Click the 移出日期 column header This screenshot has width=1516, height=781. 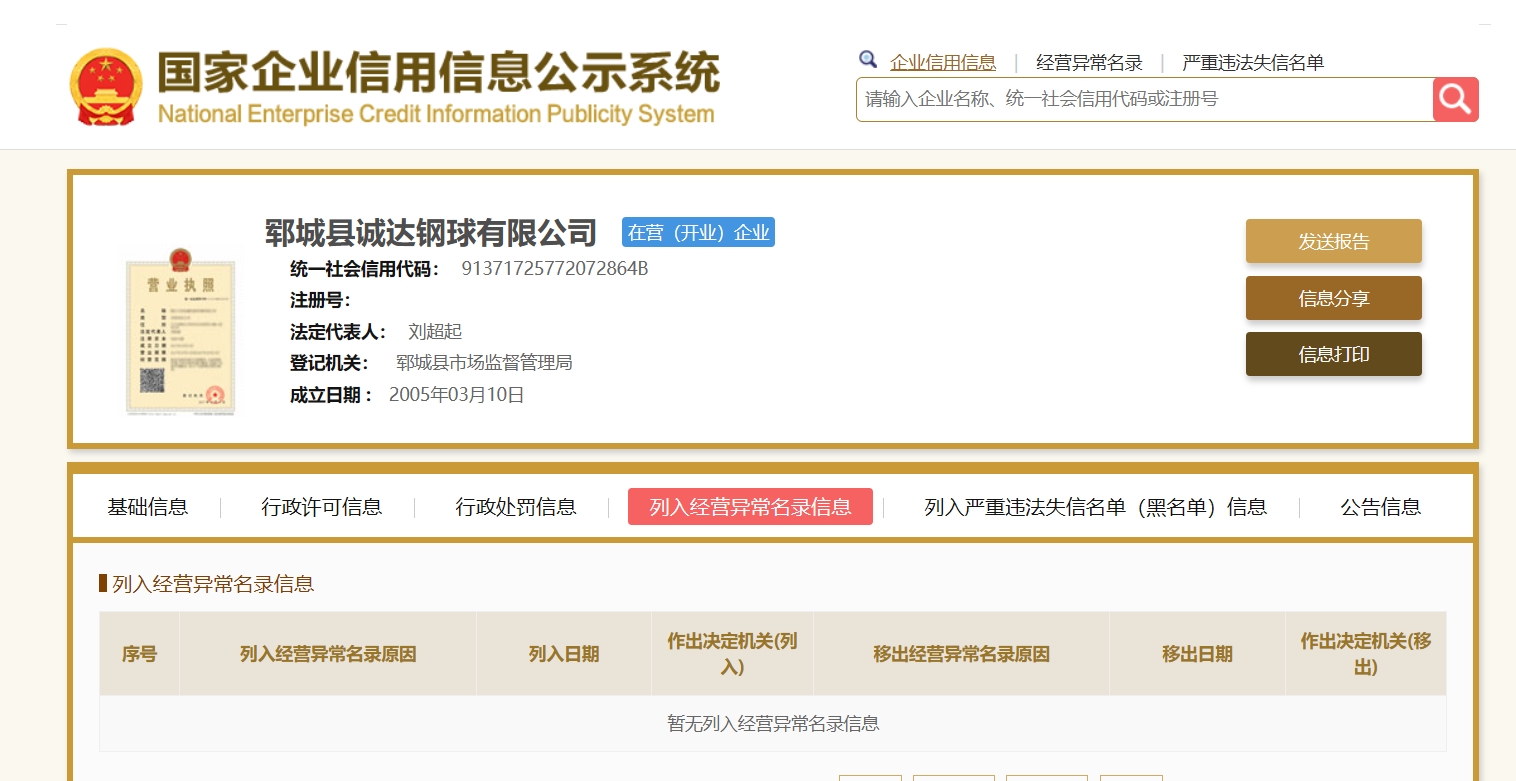click(1197, 654)
